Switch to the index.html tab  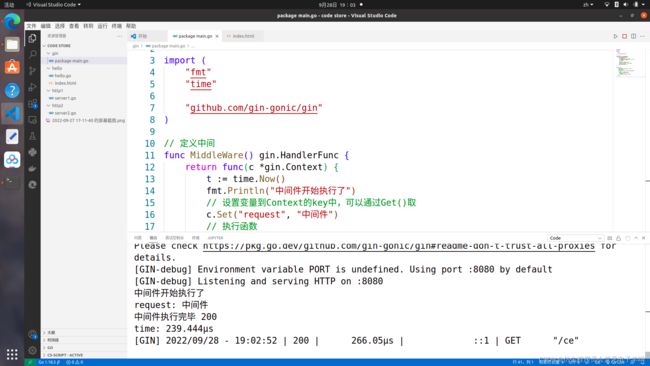(243, 36)
